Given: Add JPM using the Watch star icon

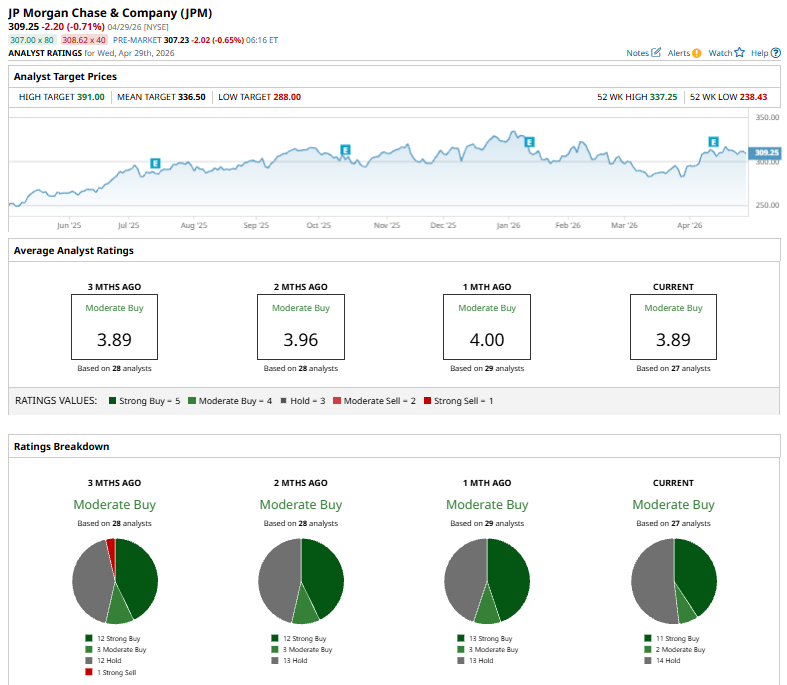Looking at the screenshot, I should pos(740,52).
